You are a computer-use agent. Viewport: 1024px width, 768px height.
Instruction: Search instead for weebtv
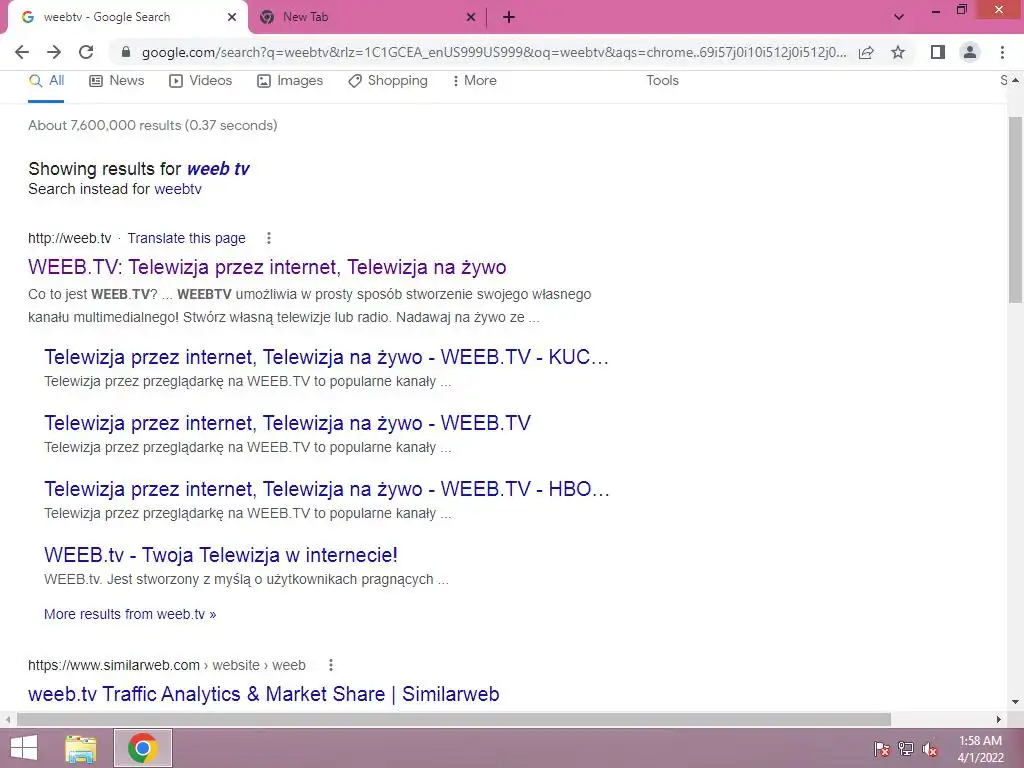pos(178,189)
